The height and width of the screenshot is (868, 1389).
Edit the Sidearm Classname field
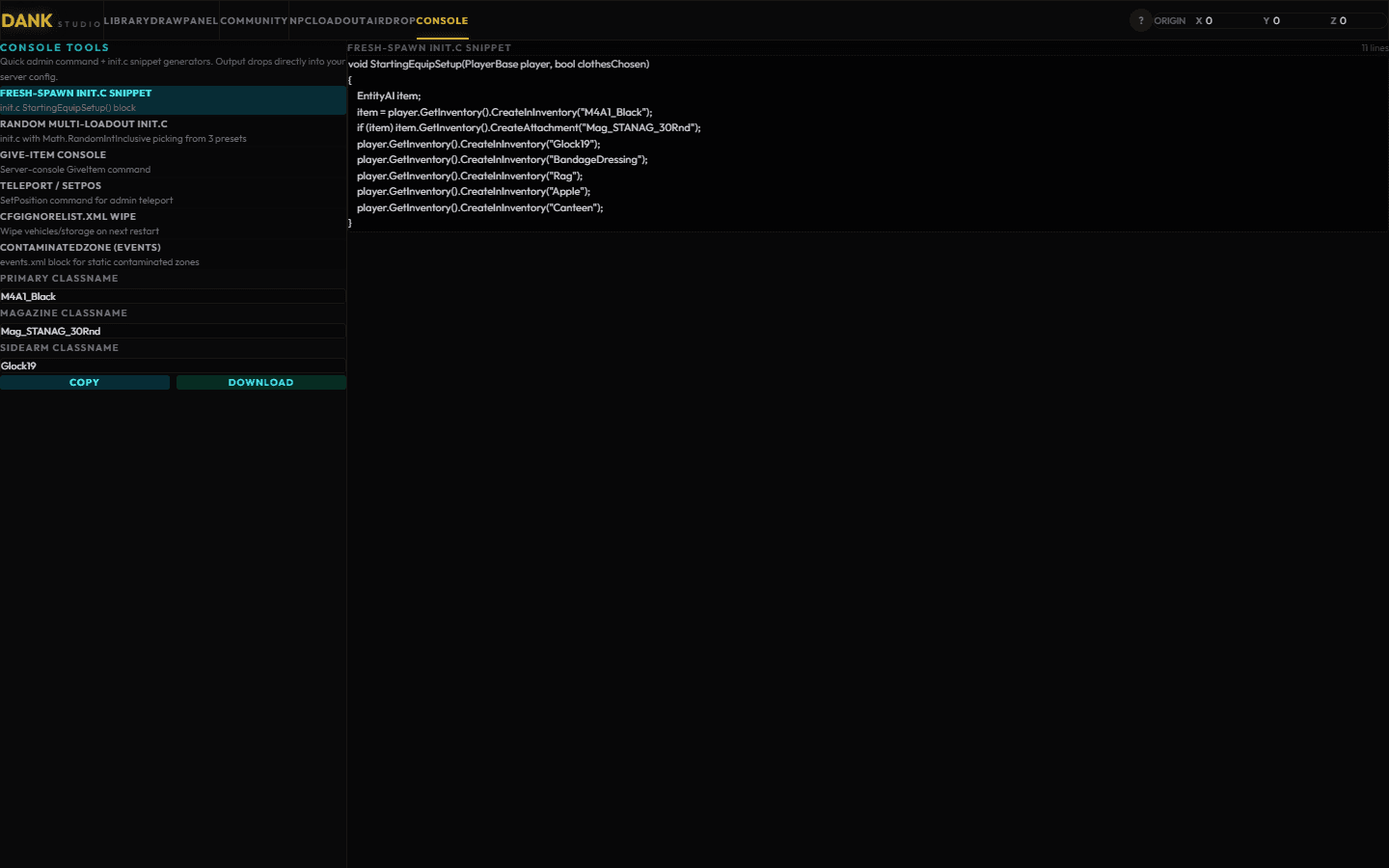coord(173,366)
